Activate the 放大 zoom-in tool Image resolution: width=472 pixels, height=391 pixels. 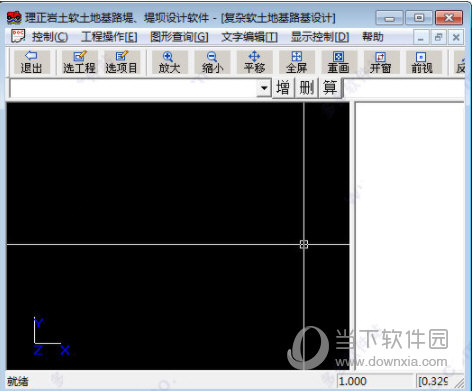169,62
